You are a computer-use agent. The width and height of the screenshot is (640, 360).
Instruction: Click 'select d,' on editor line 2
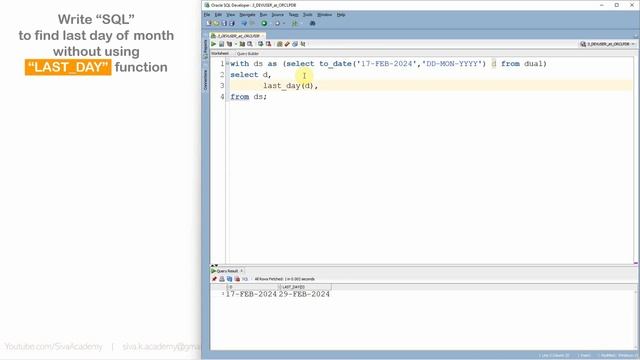point(251,75)
